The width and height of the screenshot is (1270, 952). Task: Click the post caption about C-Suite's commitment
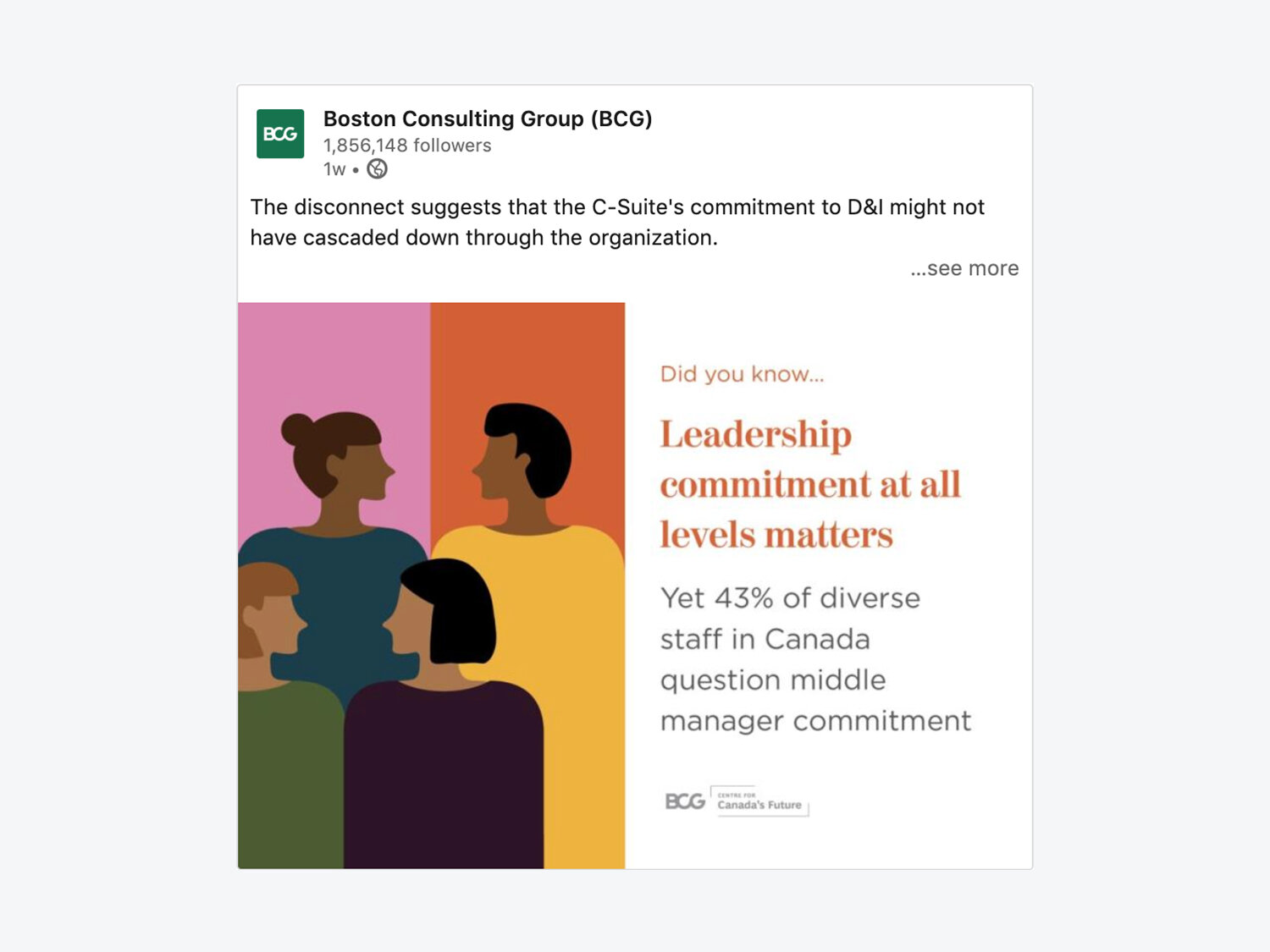click(x=617, y=223)
